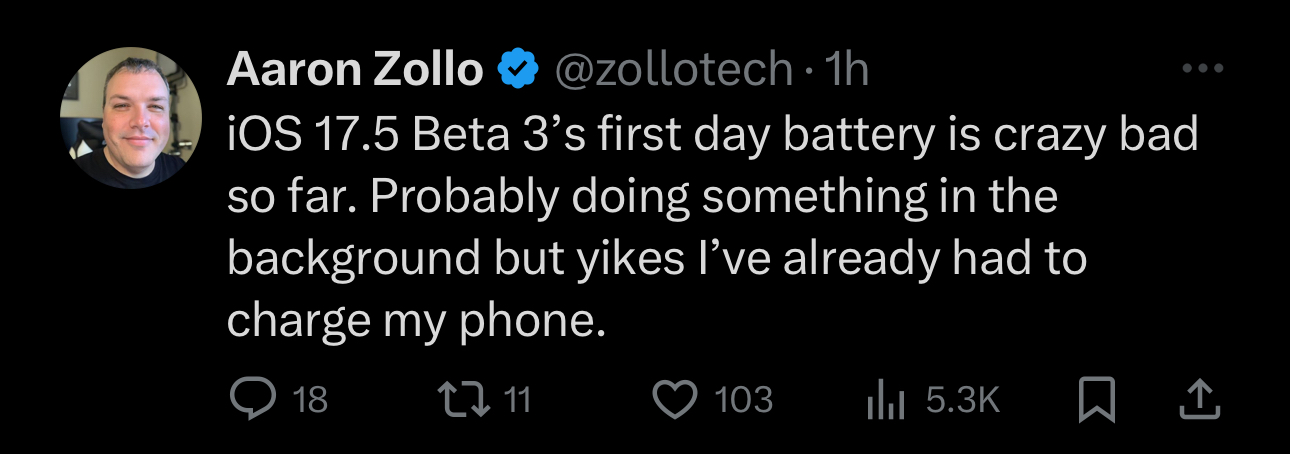Click the tweet line starting 'iOS 17.5 Beta 3's'
This screenshot has width=1290, height=454.
(x=712, y=135)
